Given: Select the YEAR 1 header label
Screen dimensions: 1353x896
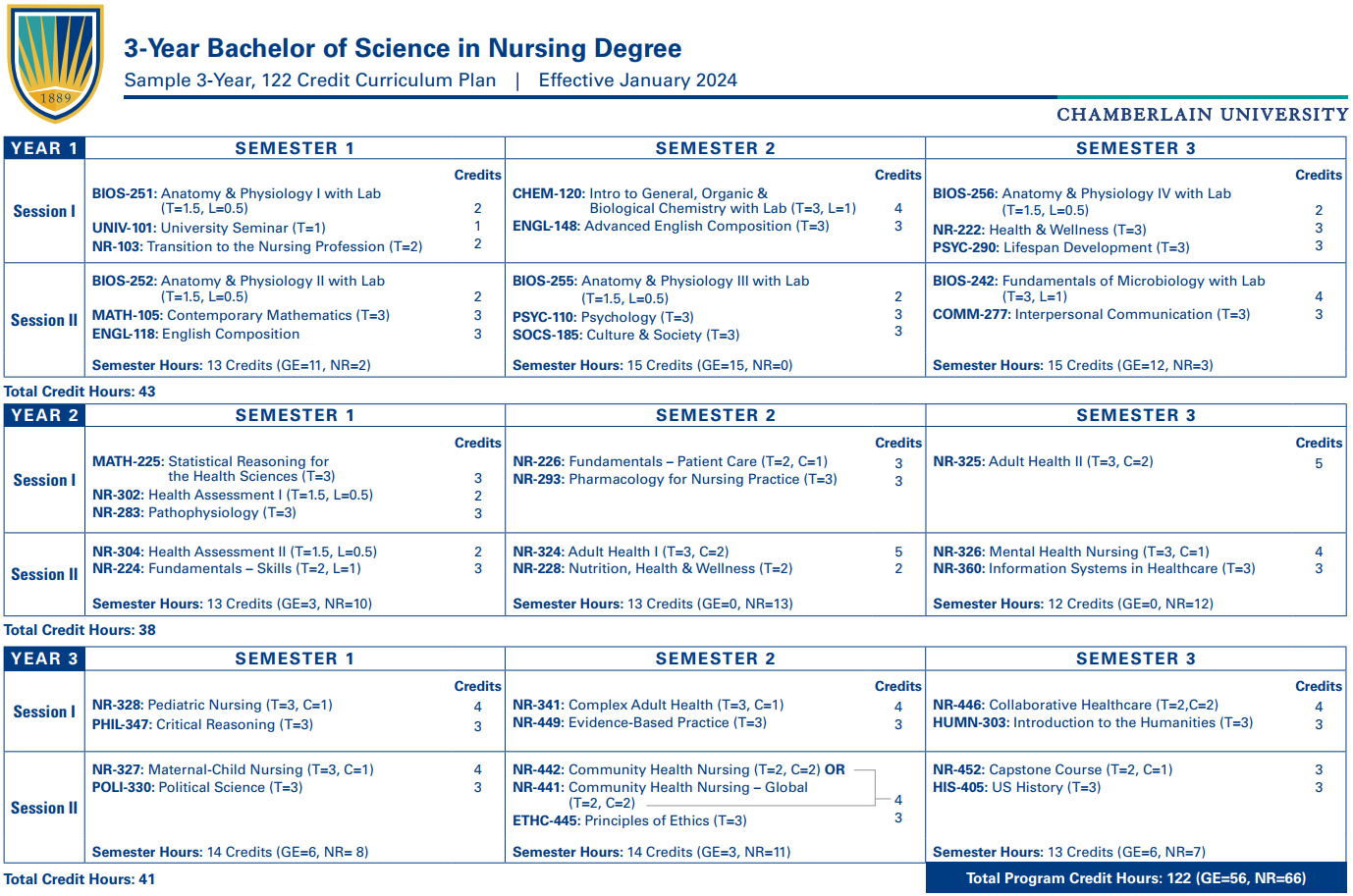Looking at the screenshot, I should point(44,148).
